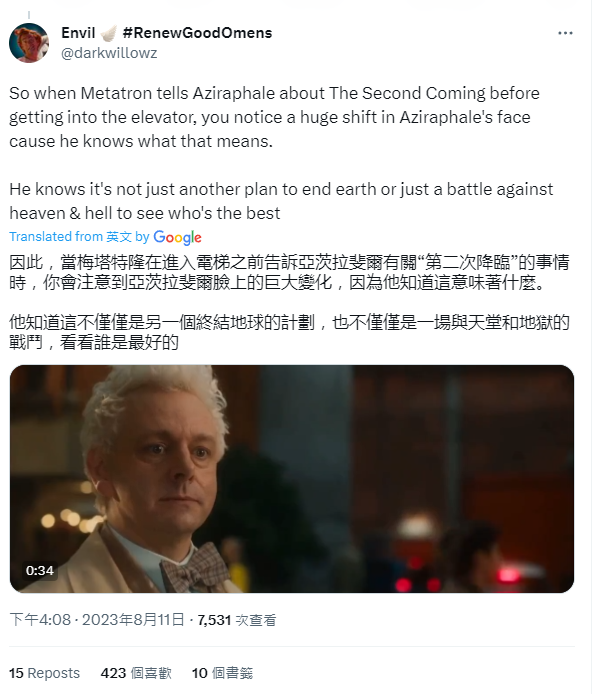Click the Google logo in the translation credit

tap(177, 238)
